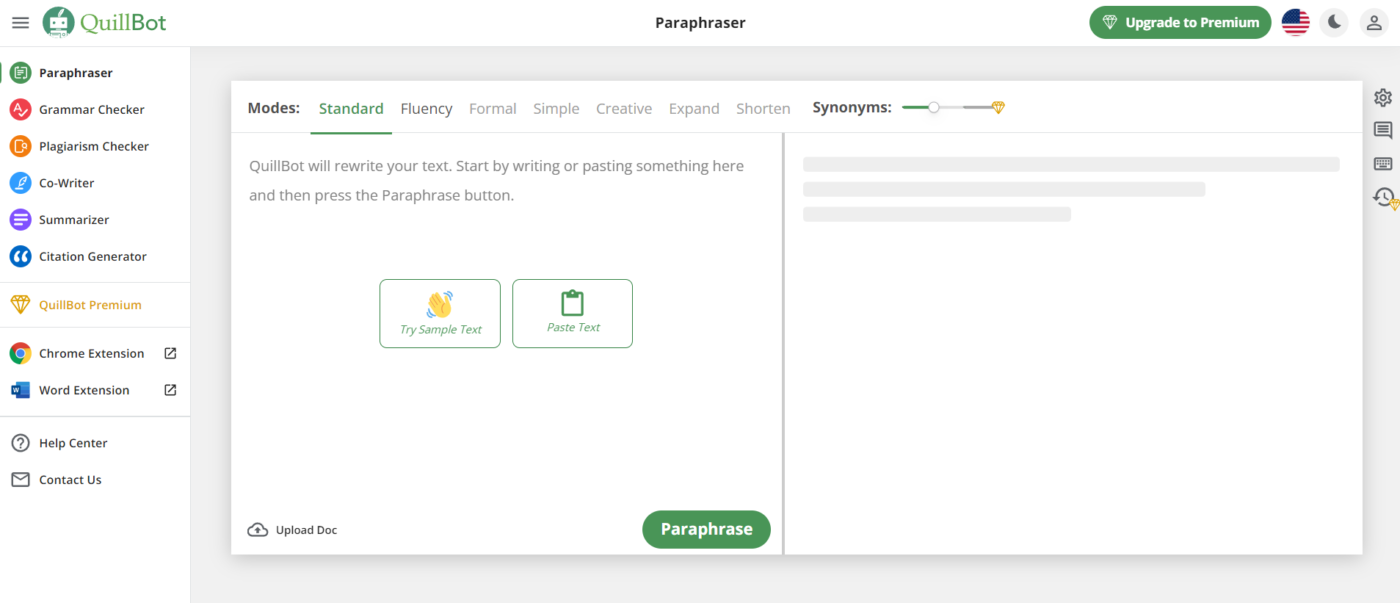Open the Citation Generator link
Screen dimensions: 1400x603
point(93,257)
